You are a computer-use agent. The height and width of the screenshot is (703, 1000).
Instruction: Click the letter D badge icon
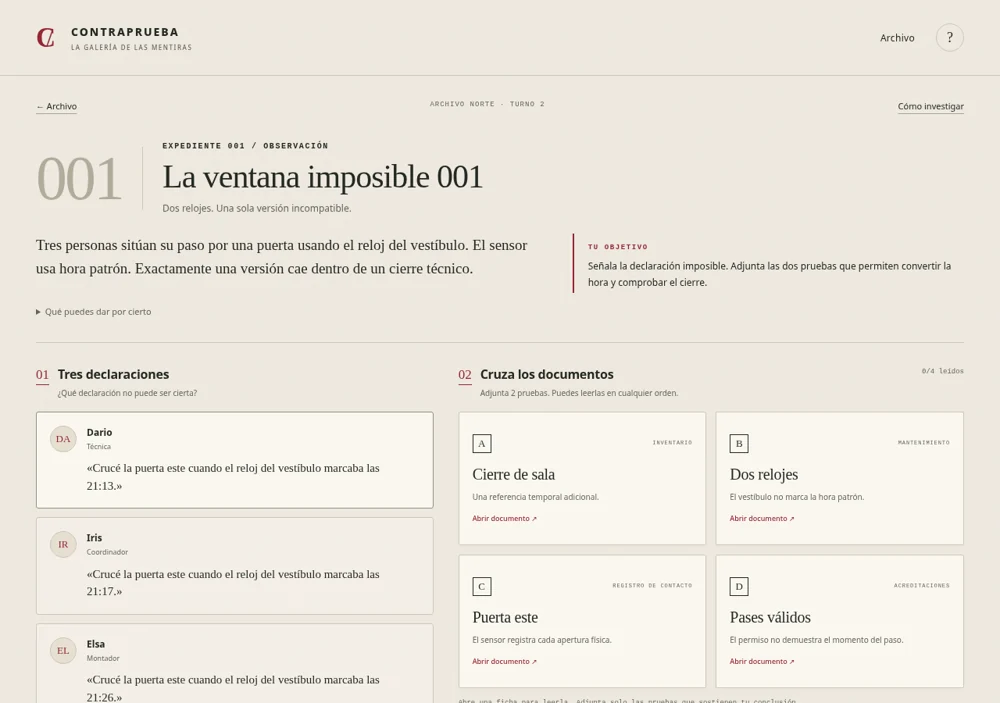(739, 586)
